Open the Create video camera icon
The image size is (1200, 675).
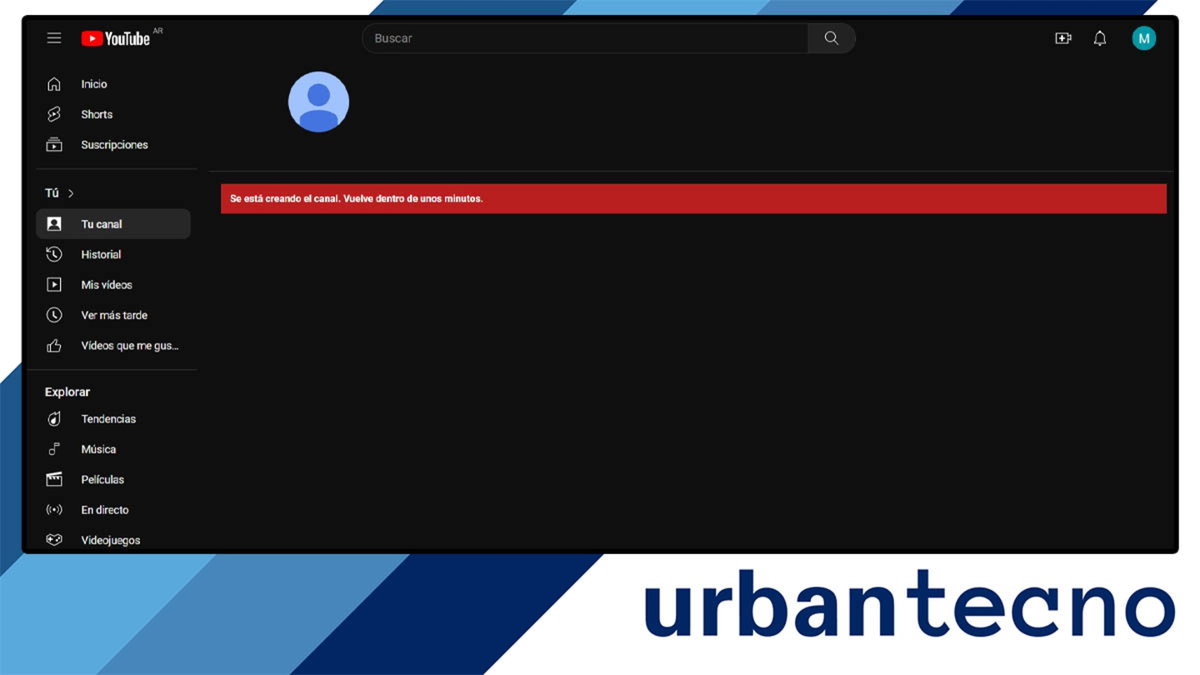pos(1063,38)
